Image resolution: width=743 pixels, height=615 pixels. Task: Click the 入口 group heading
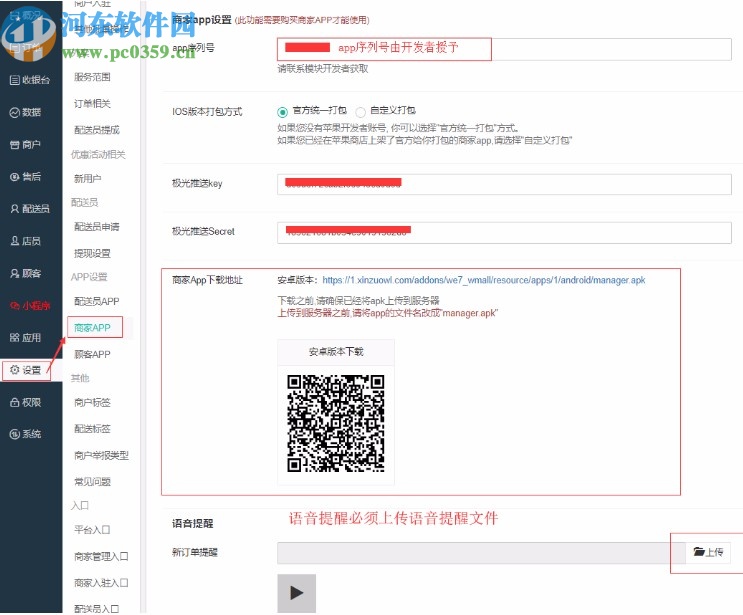[80, 506]
